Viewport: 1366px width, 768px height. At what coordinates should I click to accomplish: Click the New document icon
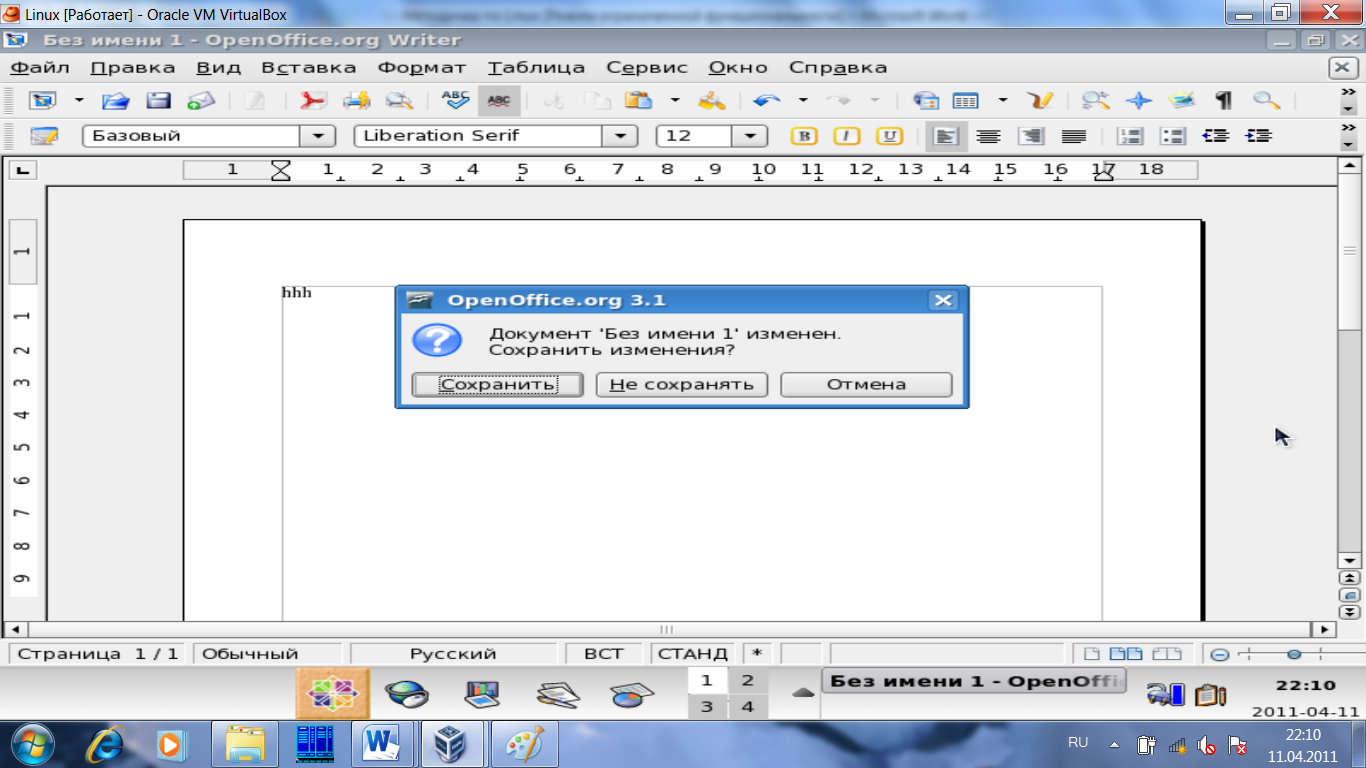click(44, 100)
